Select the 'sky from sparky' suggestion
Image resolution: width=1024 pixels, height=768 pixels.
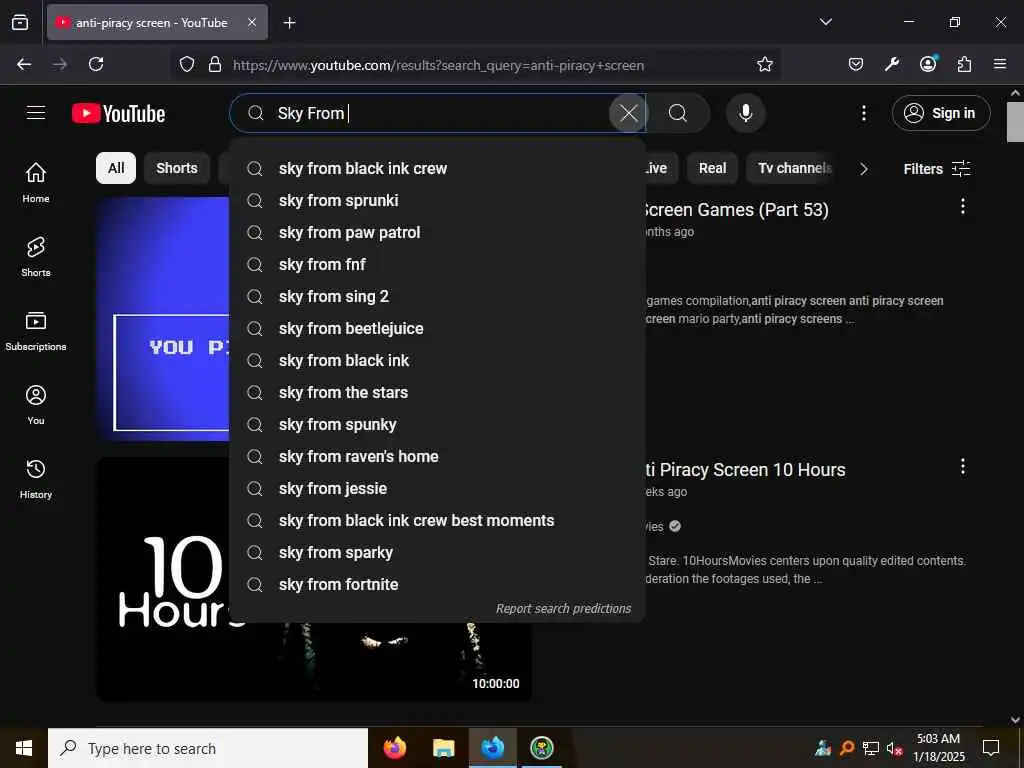pyautogui.click(x=438, y=552)
